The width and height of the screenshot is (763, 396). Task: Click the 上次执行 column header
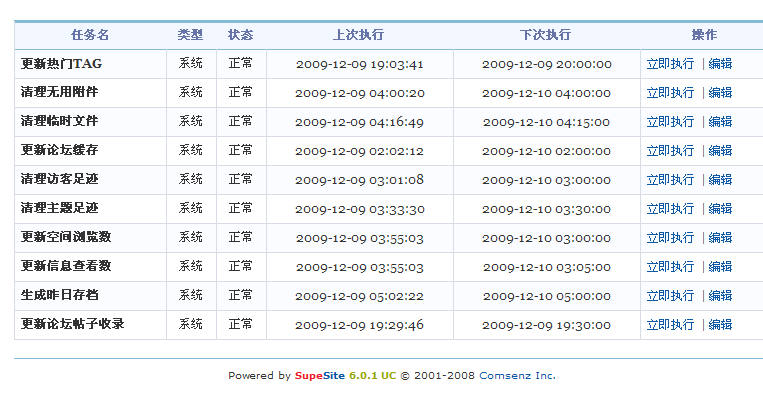tap(359, 35)
